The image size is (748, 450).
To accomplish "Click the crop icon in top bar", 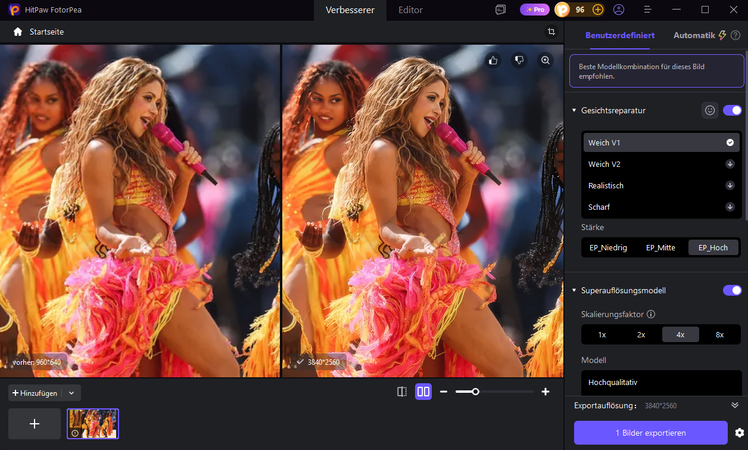I will pyautogui.click(x=551, y=31).
